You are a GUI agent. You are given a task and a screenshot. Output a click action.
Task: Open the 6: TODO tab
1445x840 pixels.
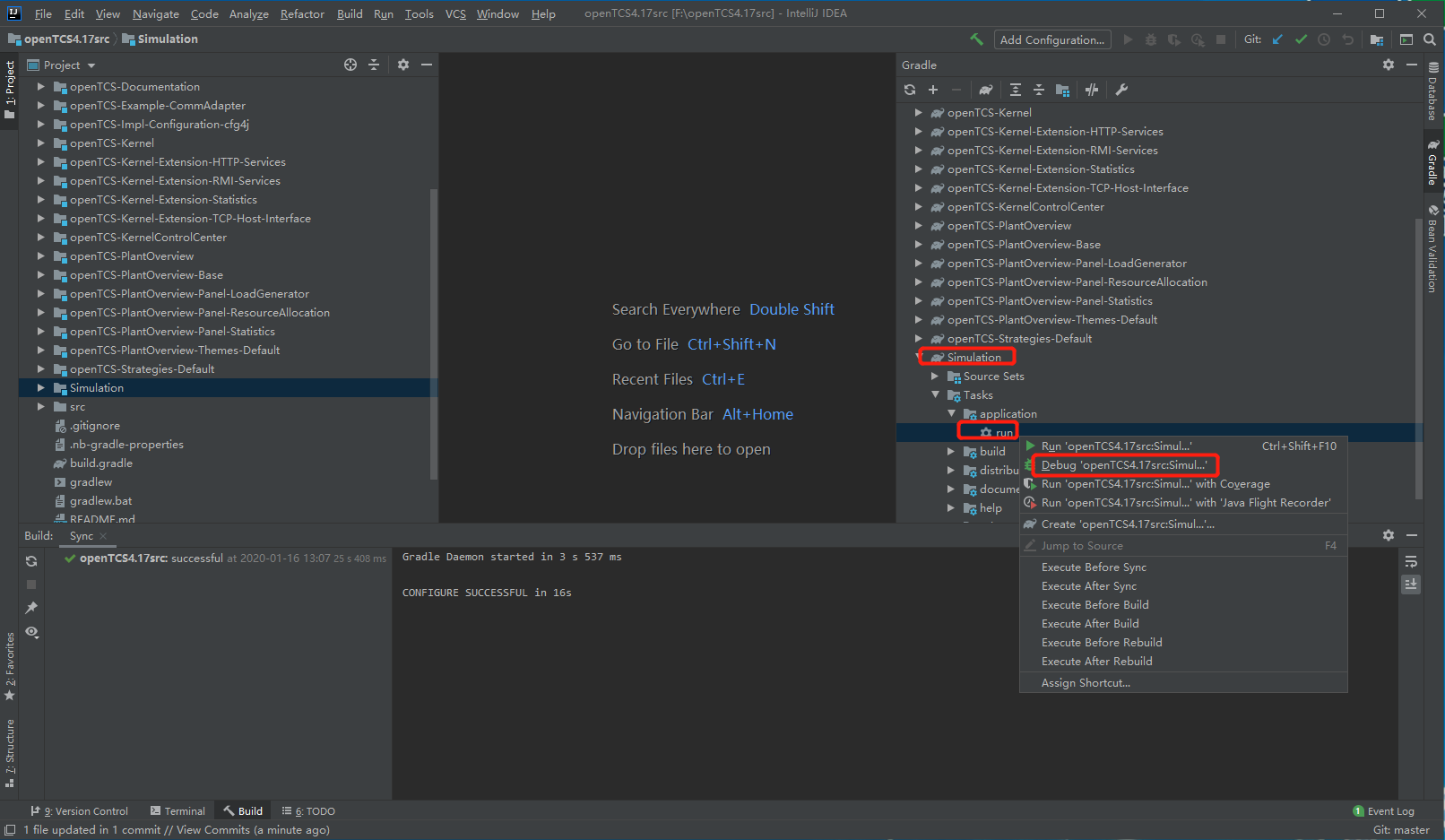point(308,811)
